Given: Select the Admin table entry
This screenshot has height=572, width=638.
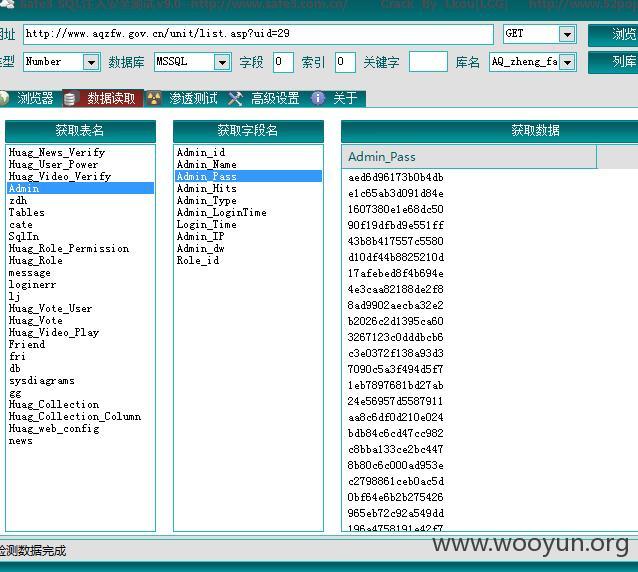Looking at the screenshot, I should click(x=80, y=188).
